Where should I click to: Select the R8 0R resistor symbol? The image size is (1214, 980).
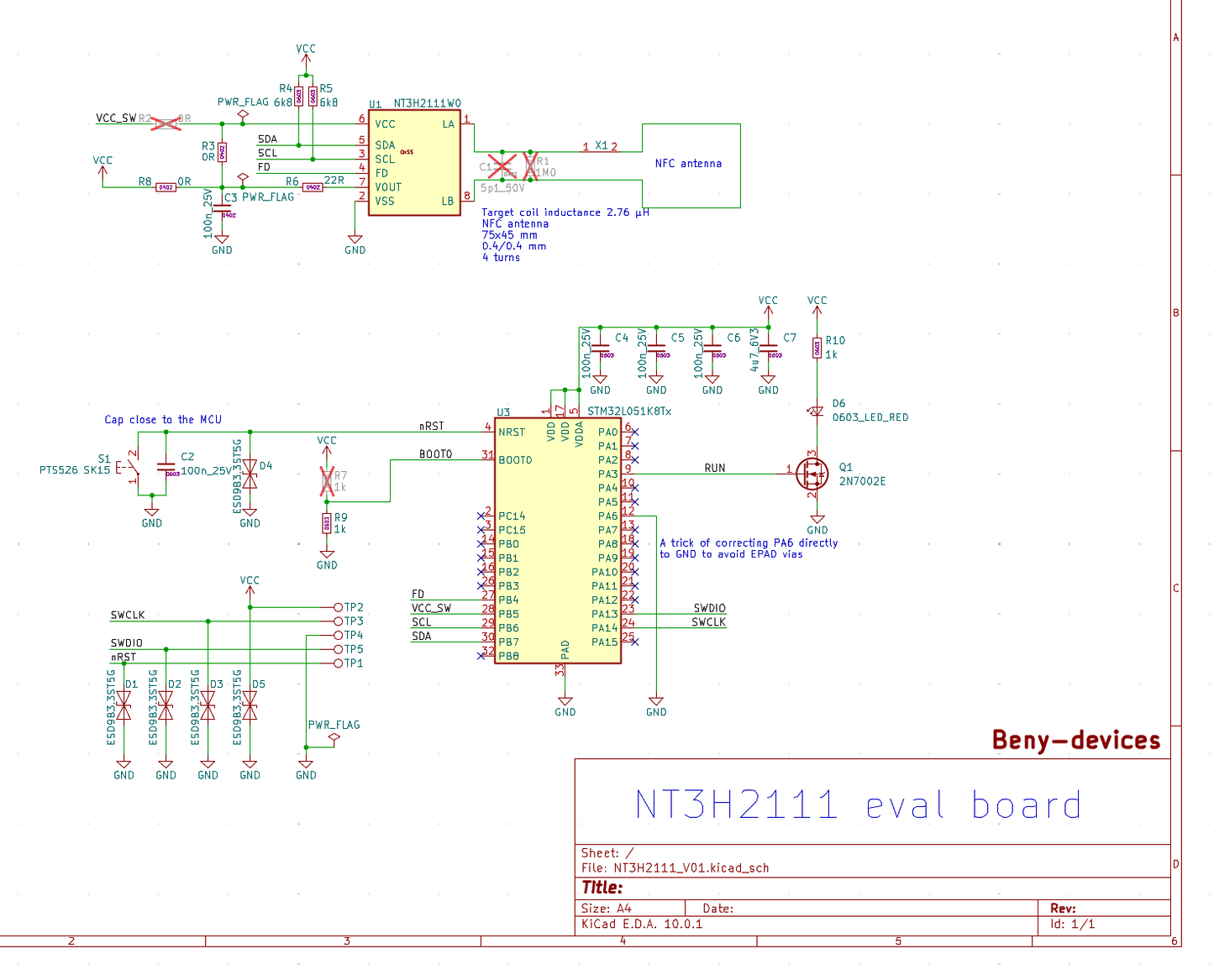tap(166, 186)
